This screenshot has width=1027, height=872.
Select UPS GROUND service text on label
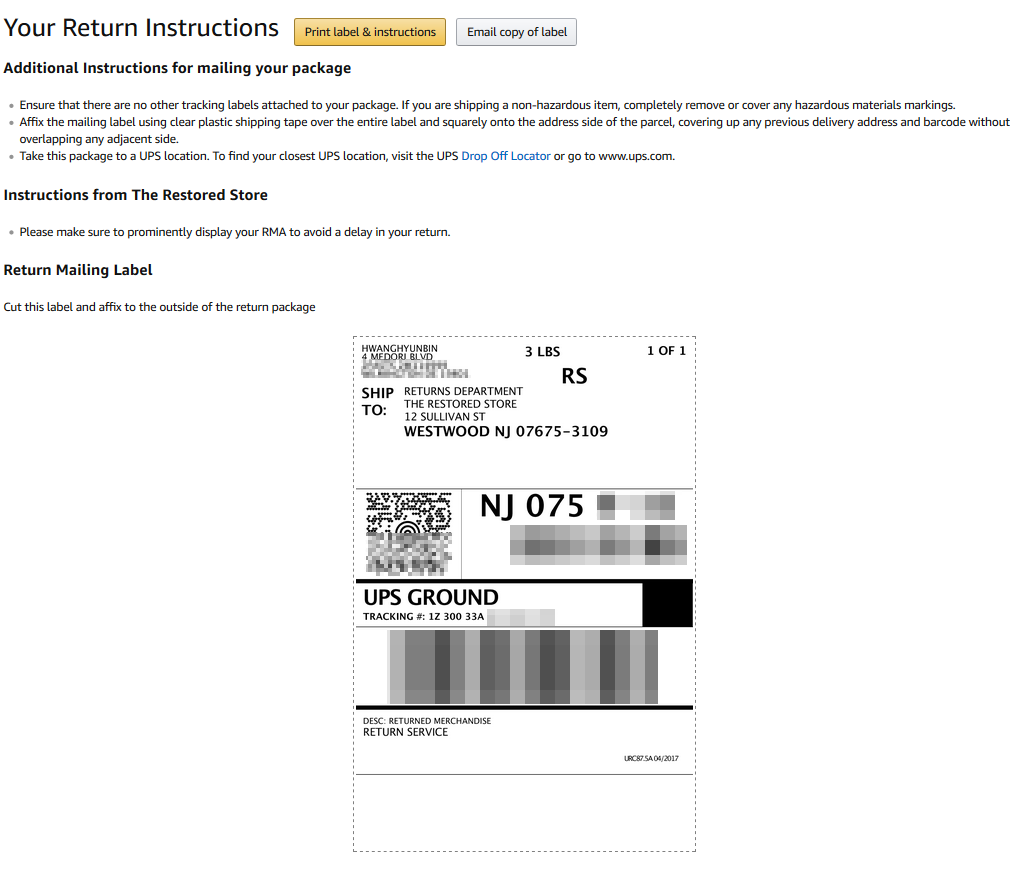click(x=430, y=597)
